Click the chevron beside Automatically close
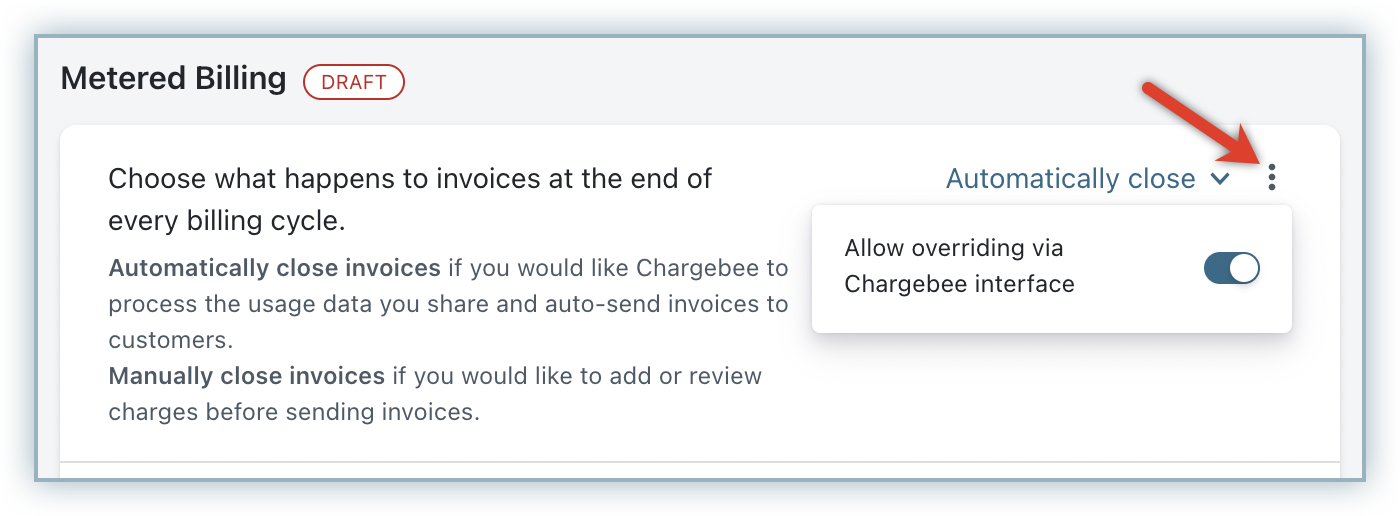 click(1219, 179)
